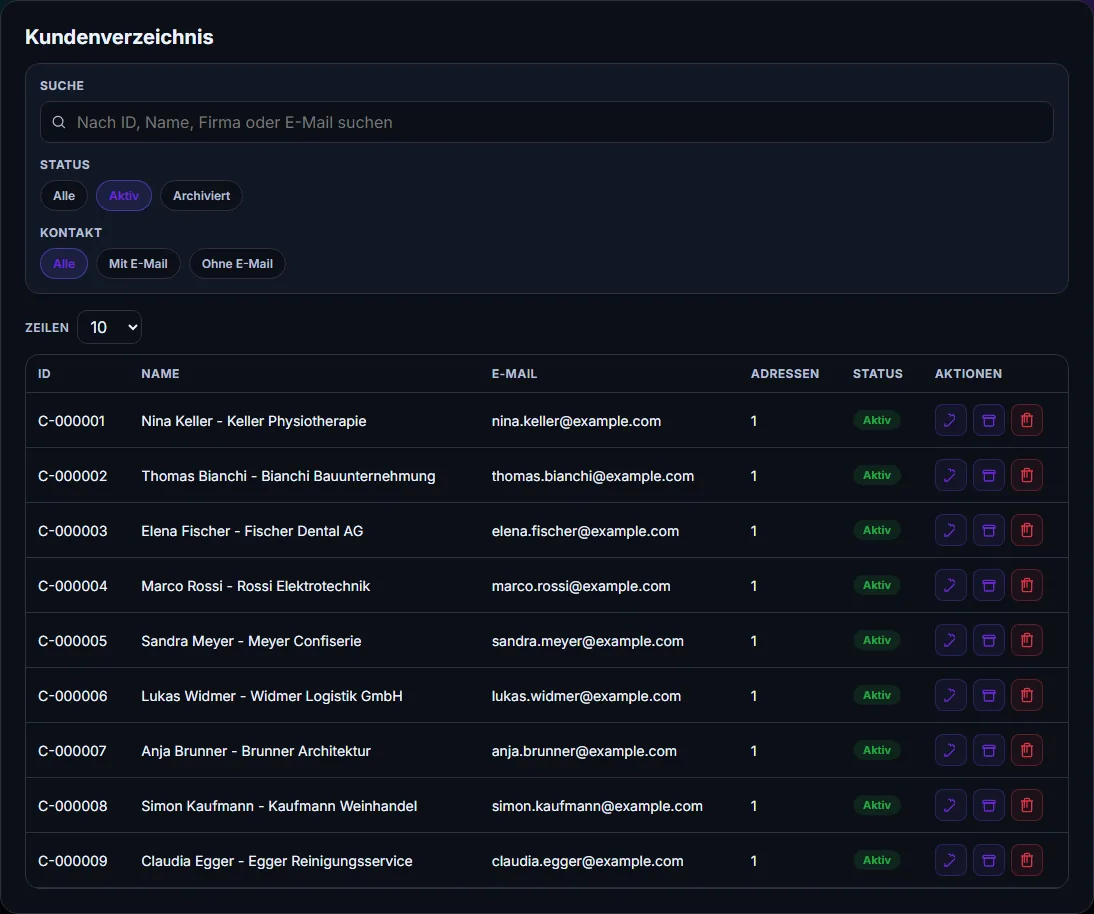Screen dimensions: 1094x914
Task: Delete Simon Kaufmann's row
Action: [1027, 806]
